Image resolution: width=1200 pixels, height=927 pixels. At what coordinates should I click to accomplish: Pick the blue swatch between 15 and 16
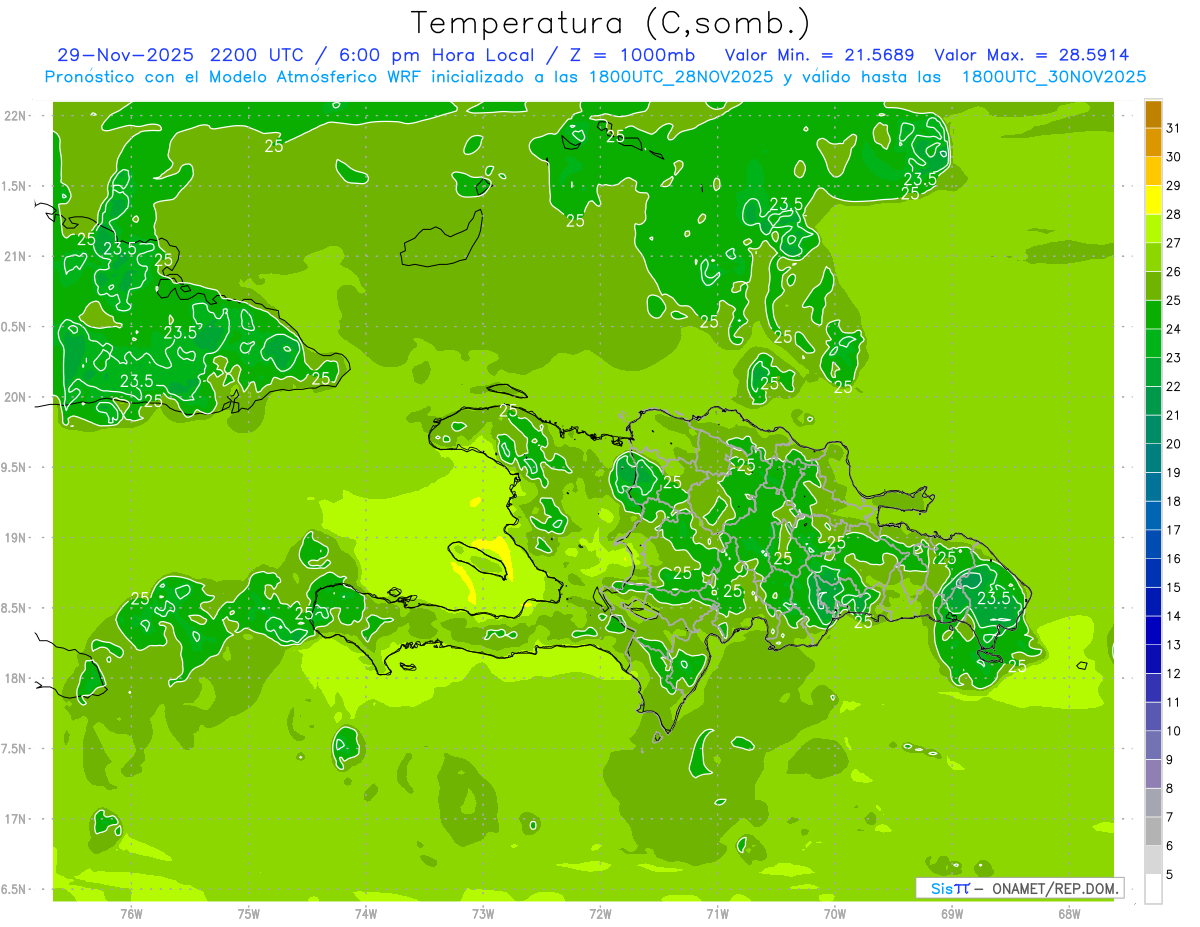point(1153,573)
